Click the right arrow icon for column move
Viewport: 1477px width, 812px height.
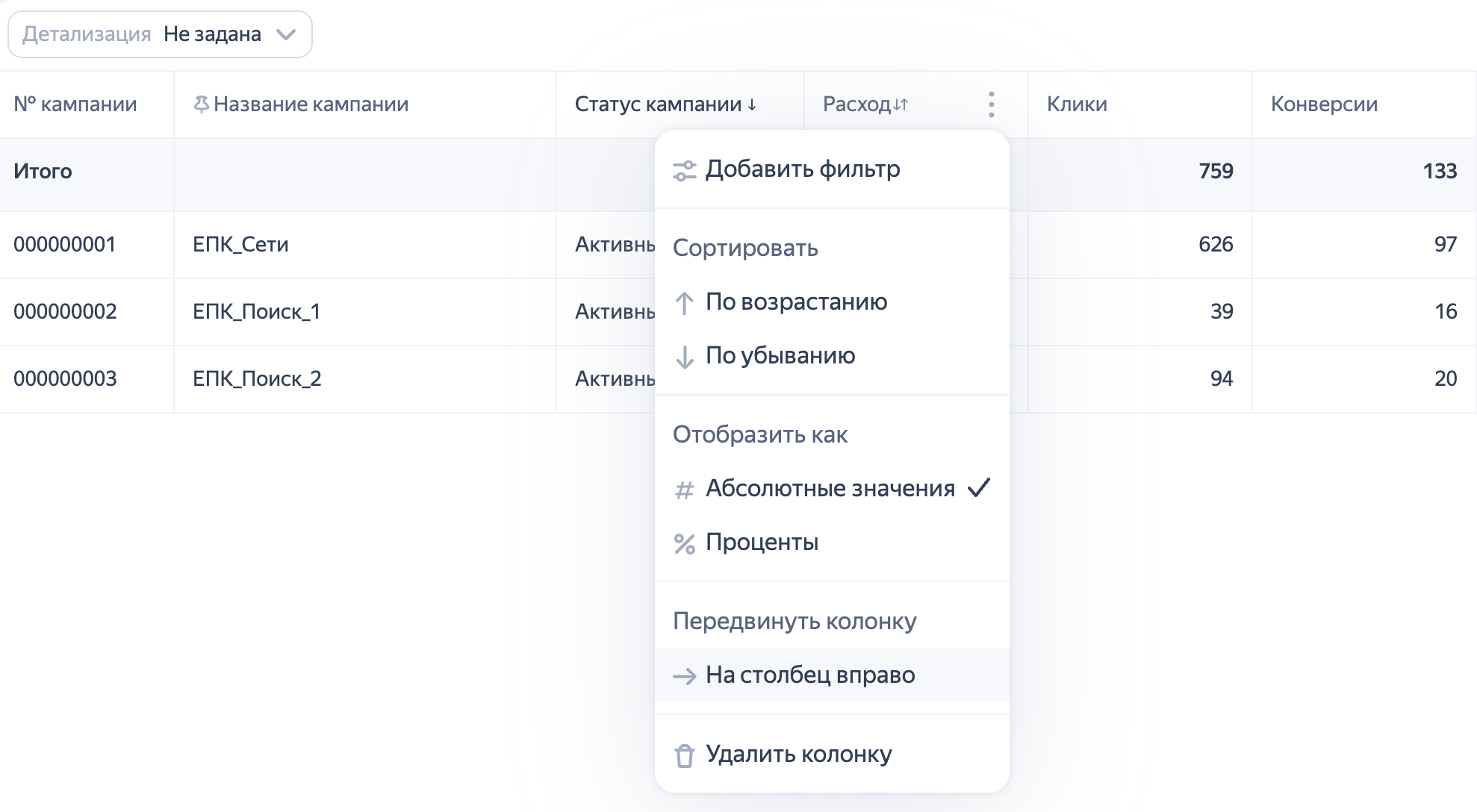click(684, 676)
